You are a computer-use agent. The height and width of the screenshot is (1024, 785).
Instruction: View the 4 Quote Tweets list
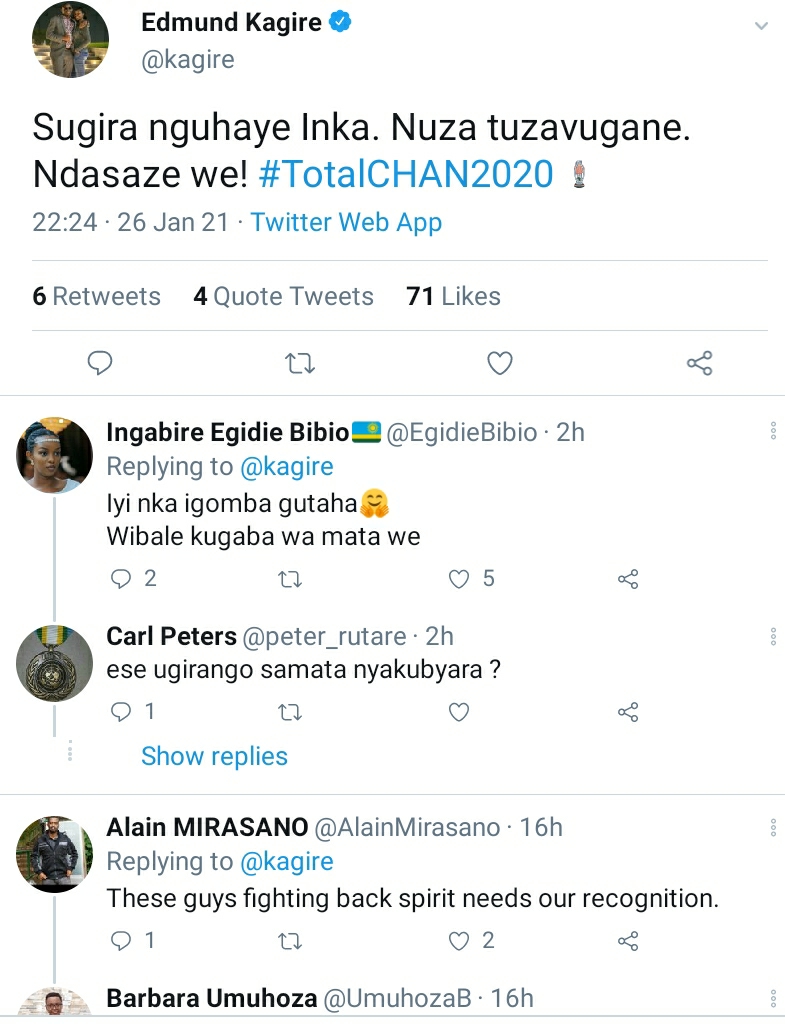pyautogui.click(x=283, y=296)
